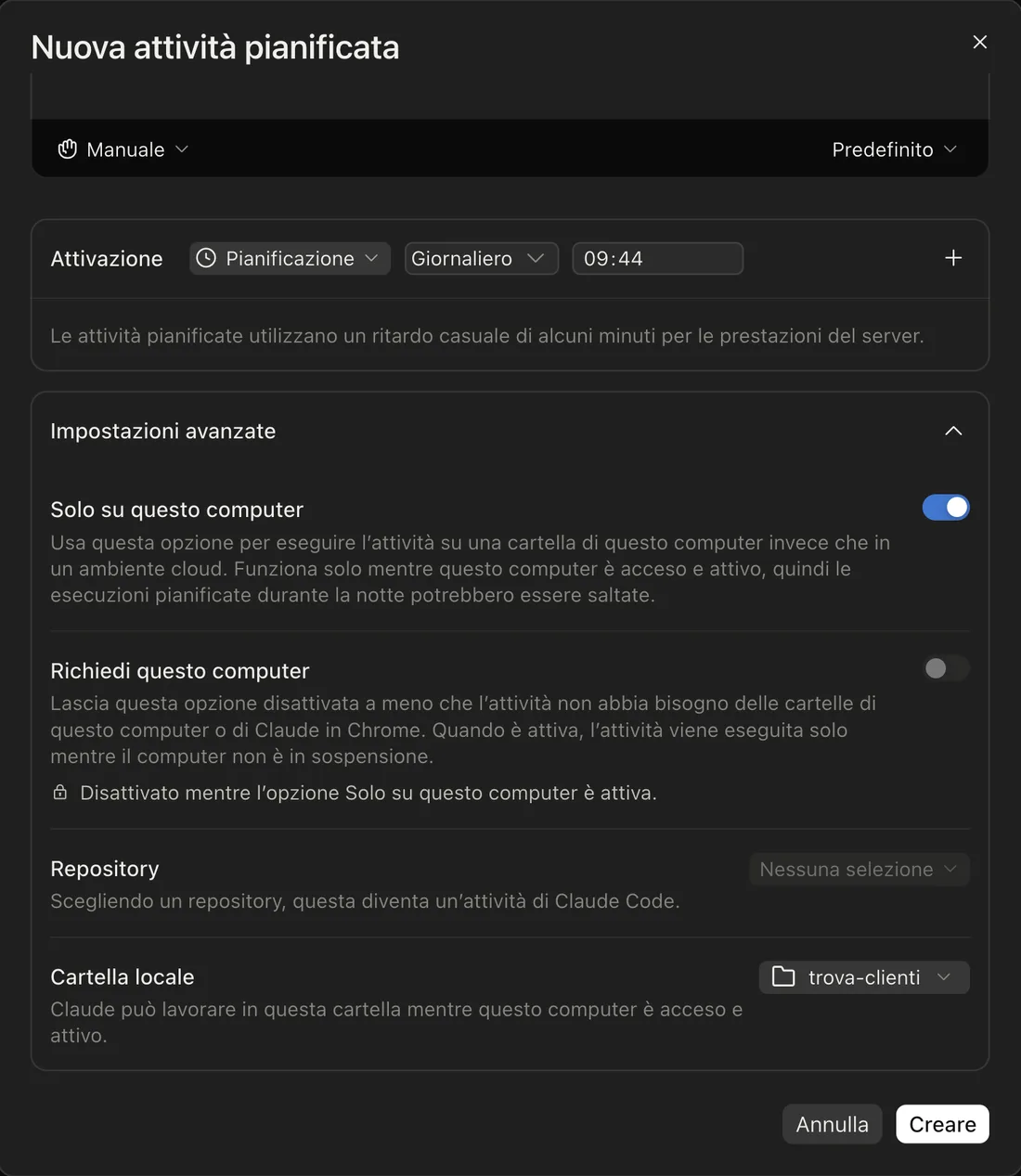This screenshot has width=1021, height=1176.
Task: Collapse the Impostazioni avanzate section
Action: pyautogui.click(x=953, y=431)
